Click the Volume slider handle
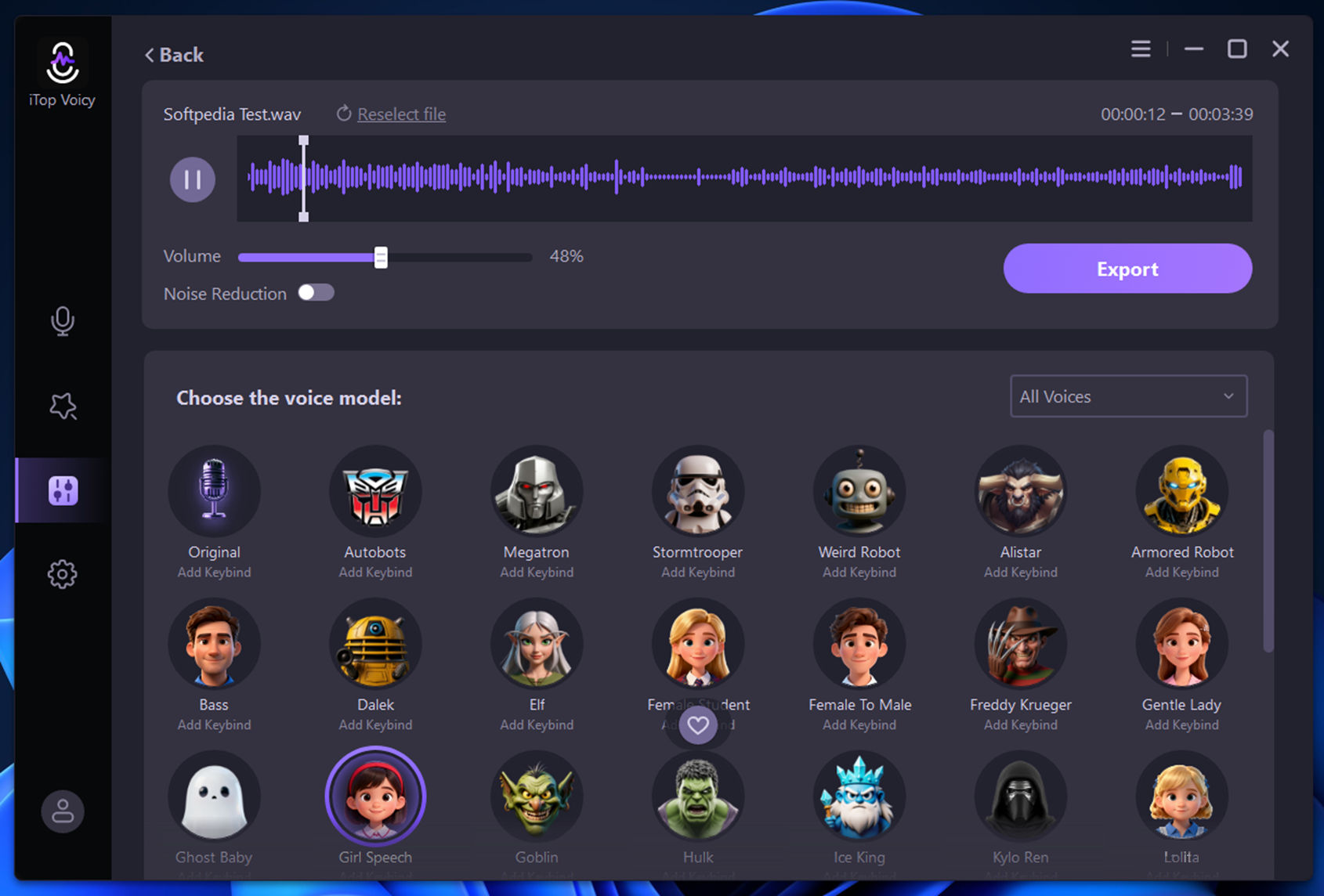The width and height of the screenshot is (1324, 896). click(381, 257)
